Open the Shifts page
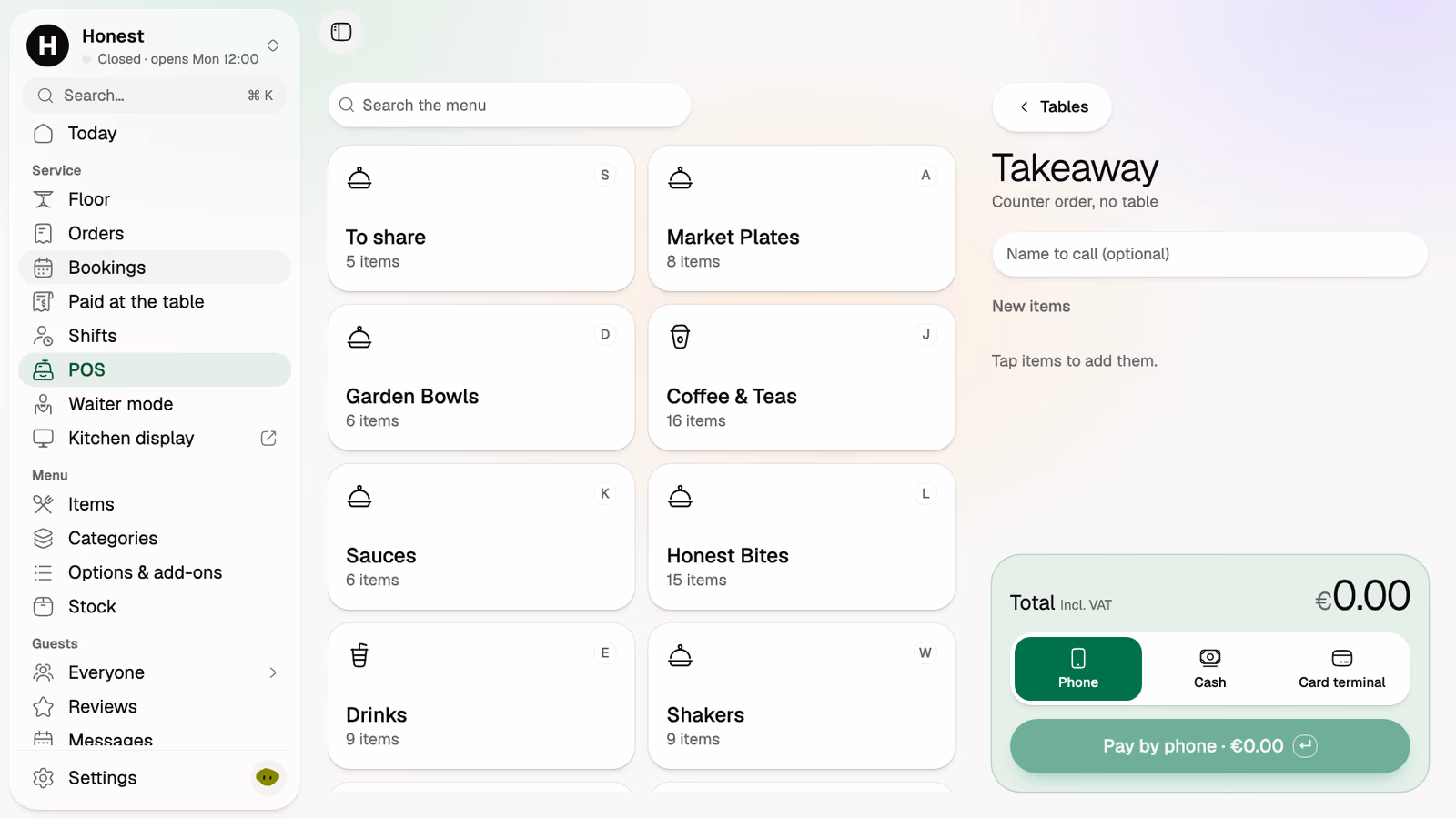The image size is (1456, 819). (x=155, y=336)
